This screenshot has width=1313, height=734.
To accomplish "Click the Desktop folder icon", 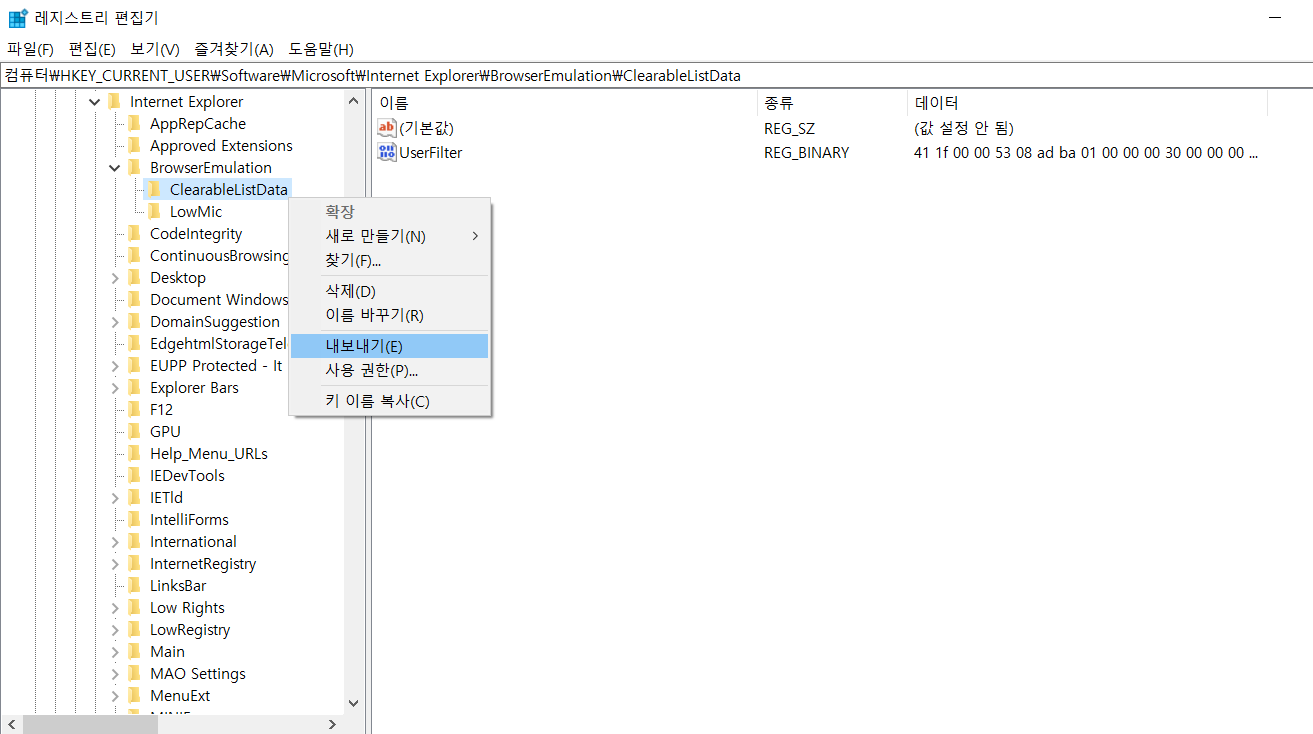I will [134, 277].
